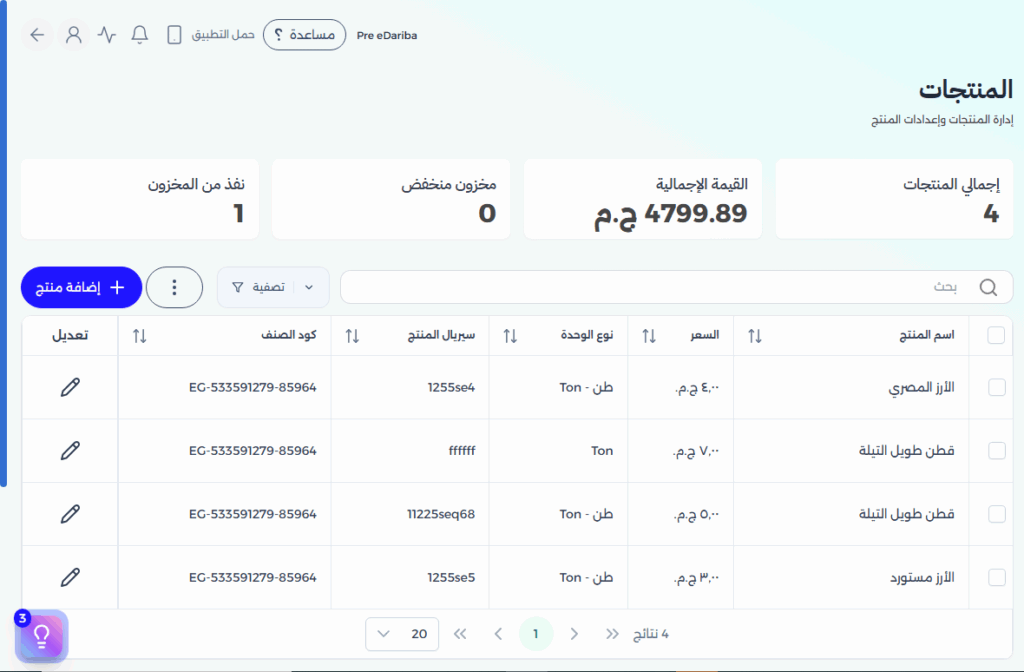Click the edit pencil for الأرز المصري row
This screenshot has height=672, width=1024.
[x=69, y=387]
